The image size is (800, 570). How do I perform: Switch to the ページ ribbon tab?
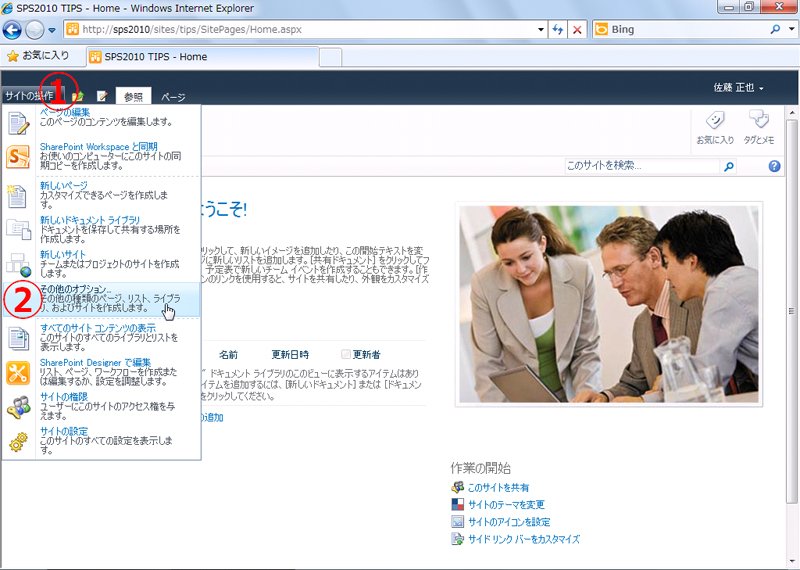[173, 96]
